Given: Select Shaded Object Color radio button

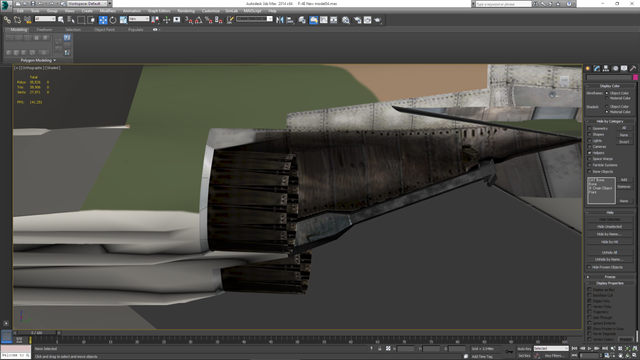Looking at the screenshot, I should coord(607,107).
